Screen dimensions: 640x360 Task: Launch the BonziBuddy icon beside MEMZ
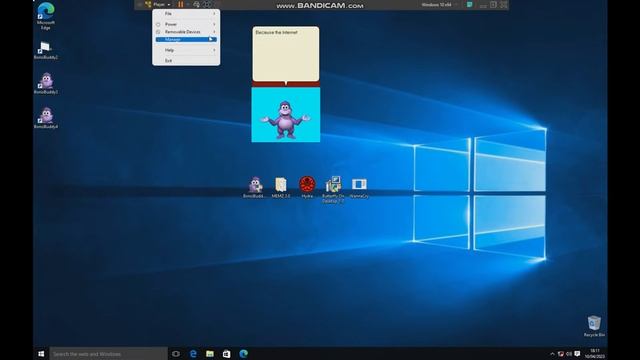pyautogui.click(x=255, y=188)
